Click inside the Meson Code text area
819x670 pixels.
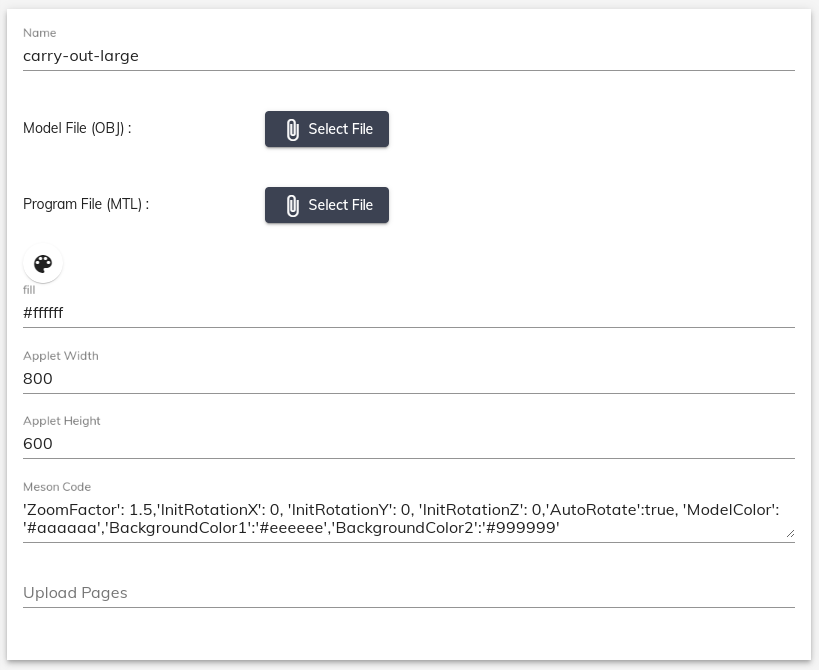point(409,519)
